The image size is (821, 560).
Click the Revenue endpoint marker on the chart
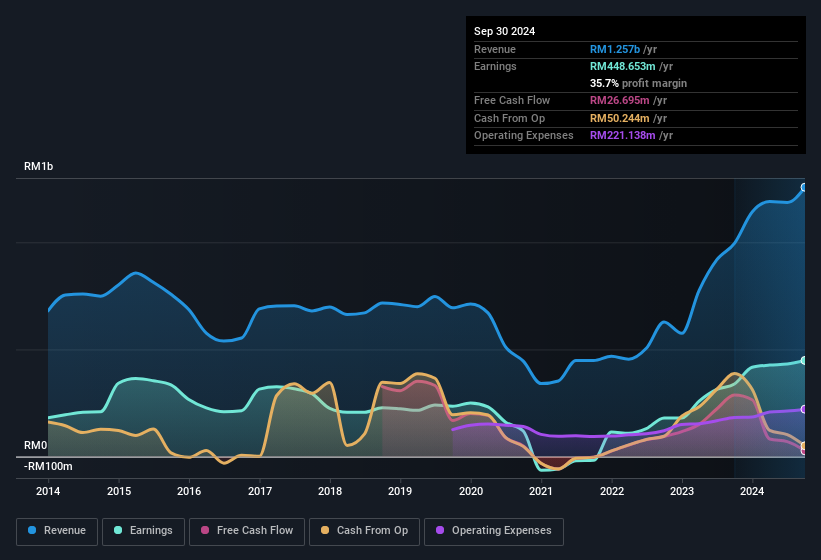click(804, 187)
